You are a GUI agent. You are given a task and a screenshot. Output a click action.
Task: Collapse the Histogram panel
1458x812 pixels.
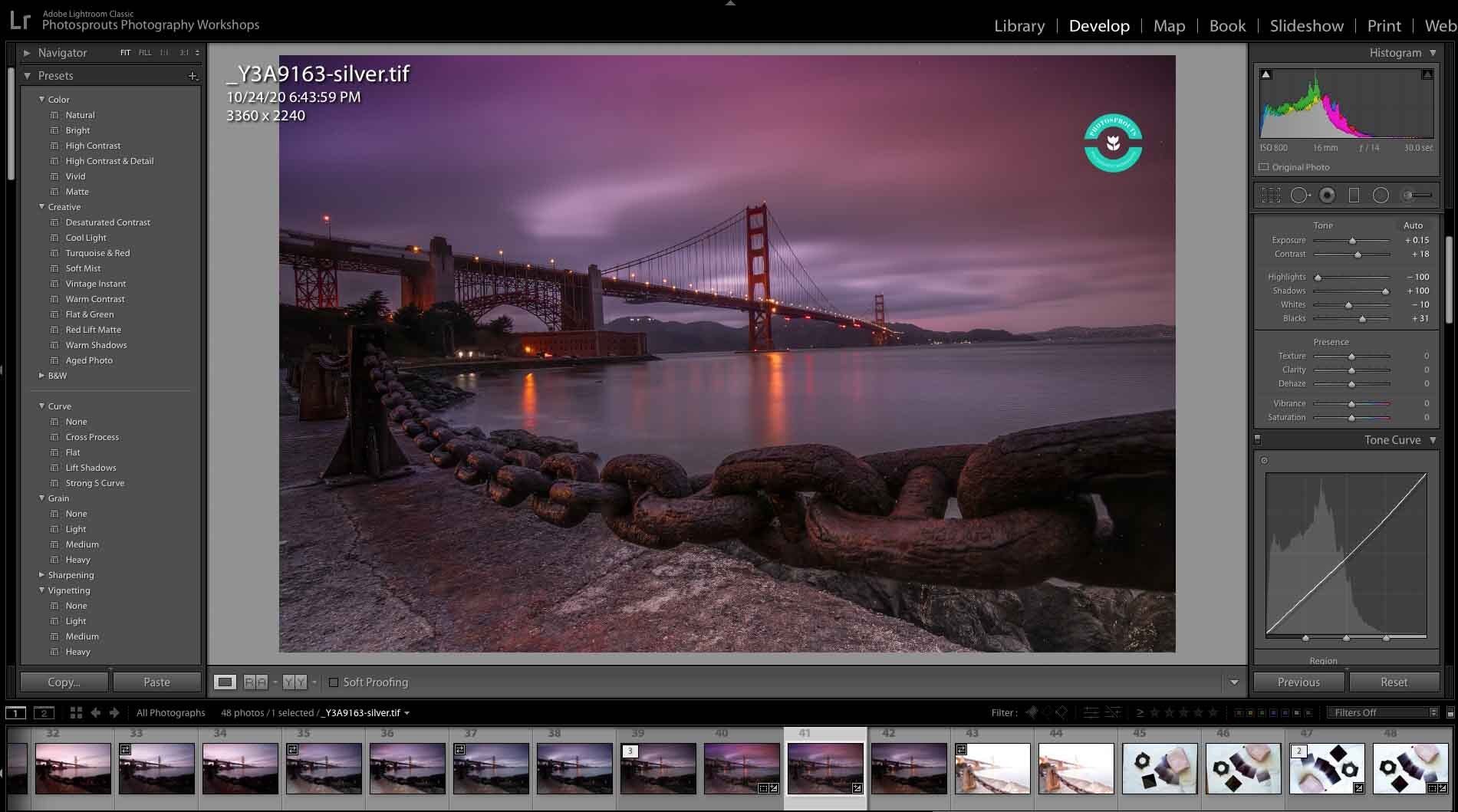pos(1433,53)
